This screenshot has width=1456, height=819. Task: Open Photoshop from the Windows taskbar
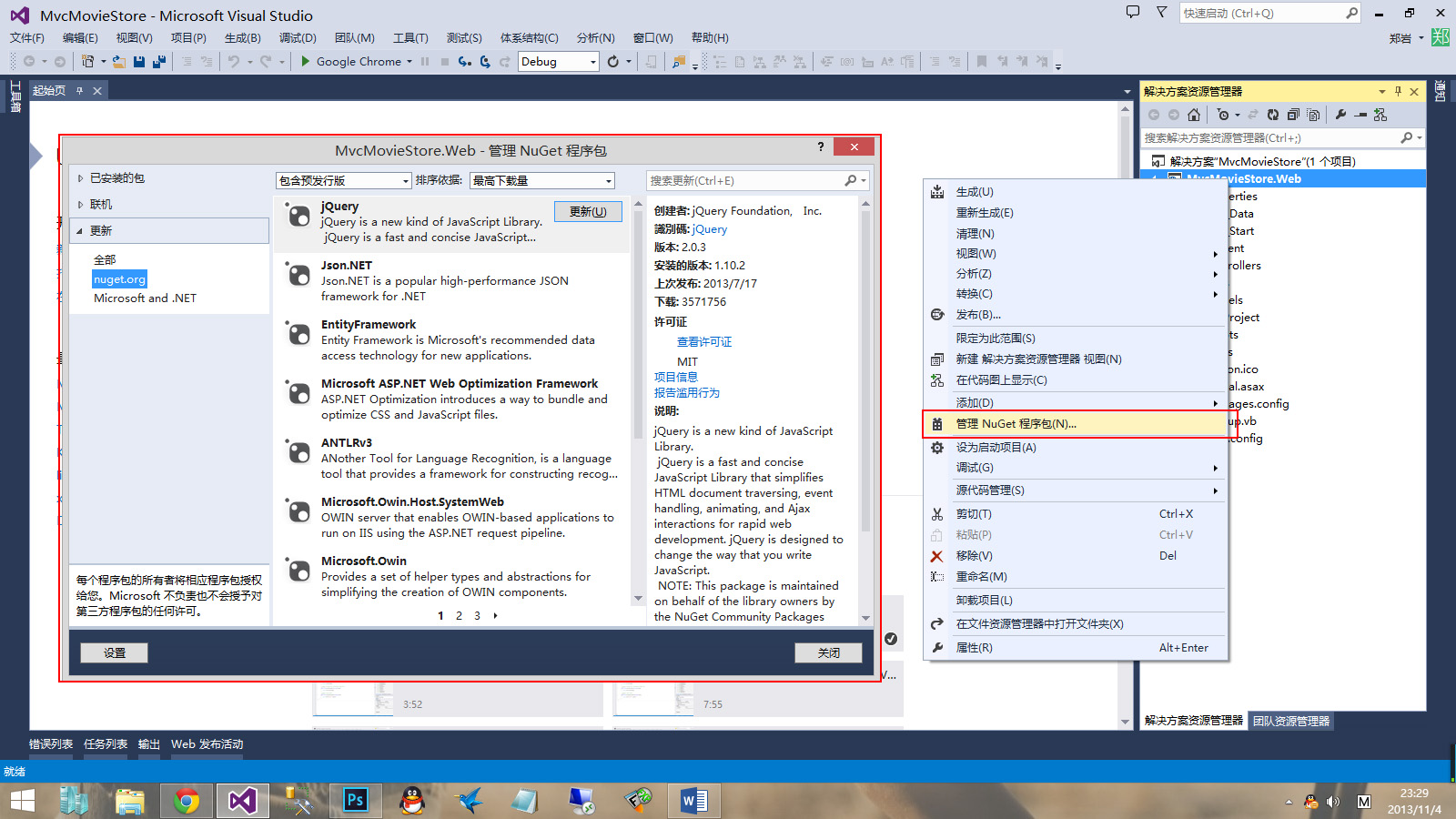[x=355, y=801]
